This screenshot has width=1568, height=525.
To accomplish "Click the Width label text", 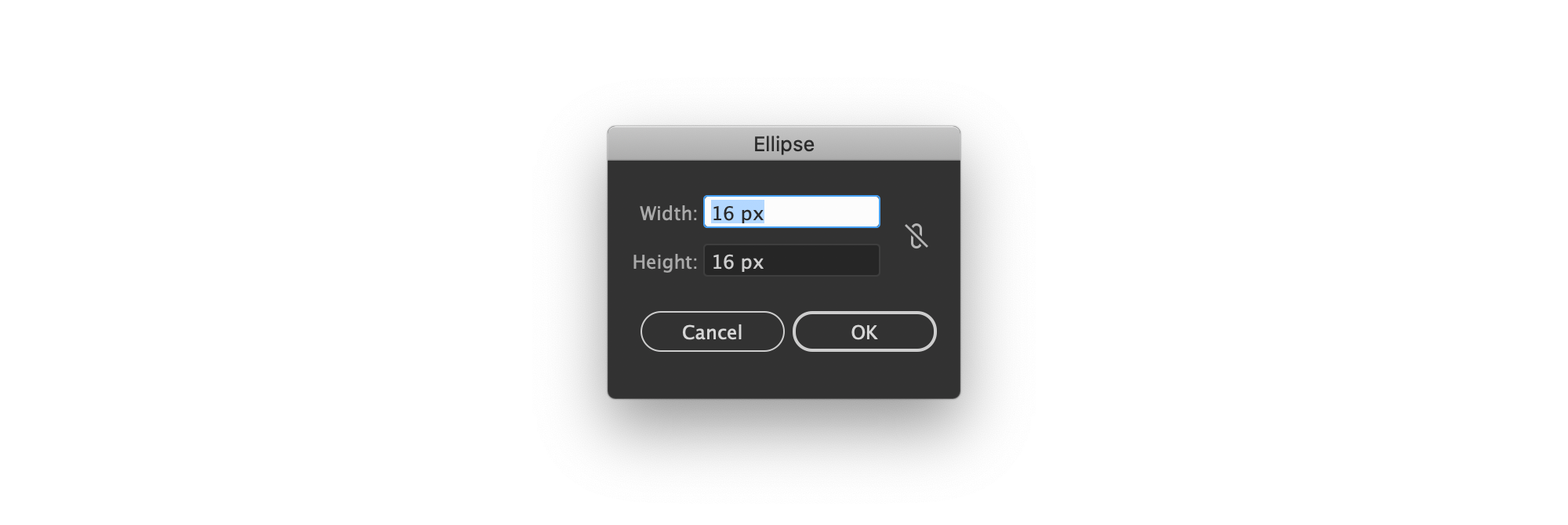I will (668, 213).
